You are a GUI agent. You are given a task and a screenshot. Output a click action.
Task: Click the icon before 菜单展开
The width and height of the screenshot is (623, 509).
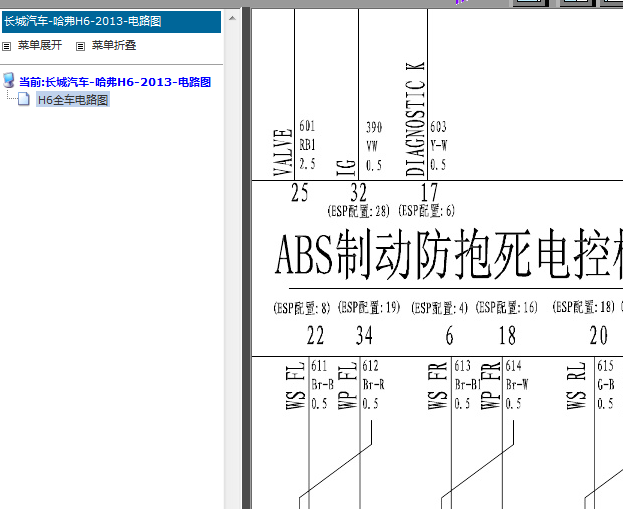[6, 46]
